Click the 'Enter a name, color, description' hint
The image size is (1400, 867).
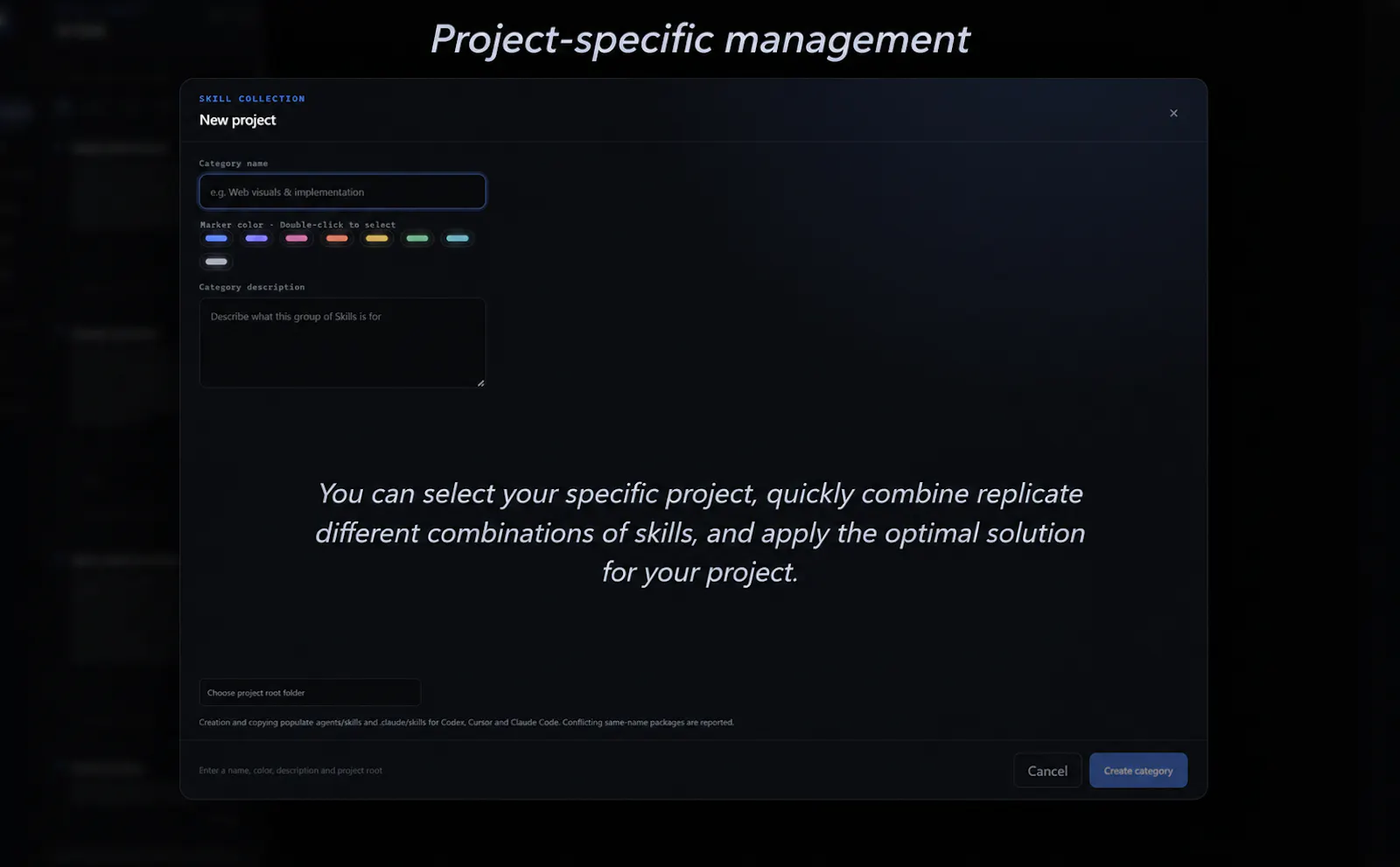(290, 771)
